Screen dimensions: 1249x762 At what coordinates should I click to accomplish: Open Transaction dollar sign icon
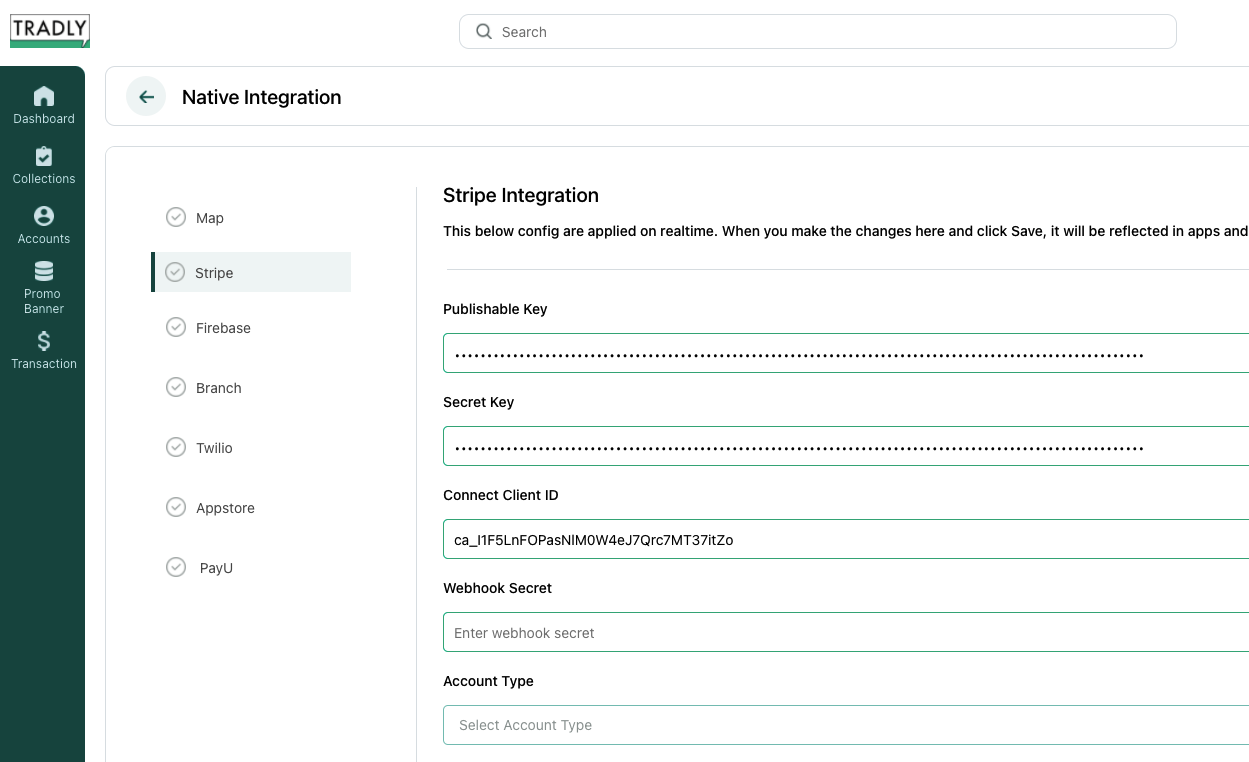44,341
